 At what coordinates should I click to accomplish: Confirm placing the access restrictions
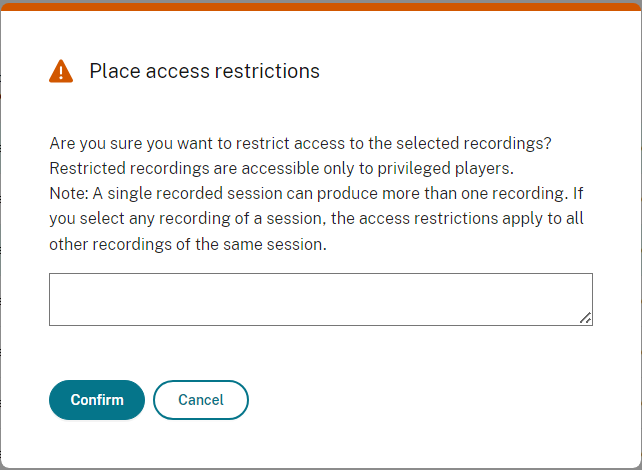(97, 400)
